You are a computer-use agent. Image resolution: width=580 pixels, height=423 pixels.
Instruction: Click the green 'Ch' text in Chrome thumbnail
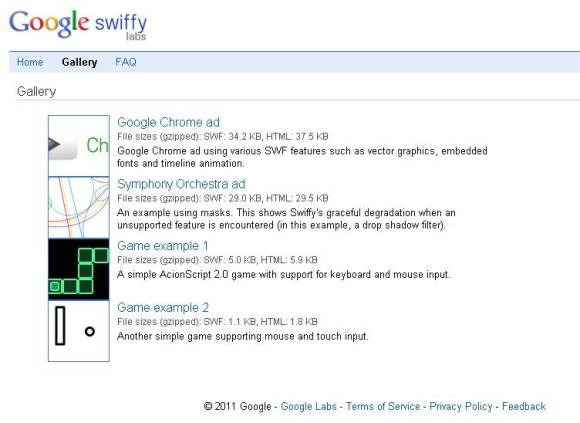tap(97, 145)
